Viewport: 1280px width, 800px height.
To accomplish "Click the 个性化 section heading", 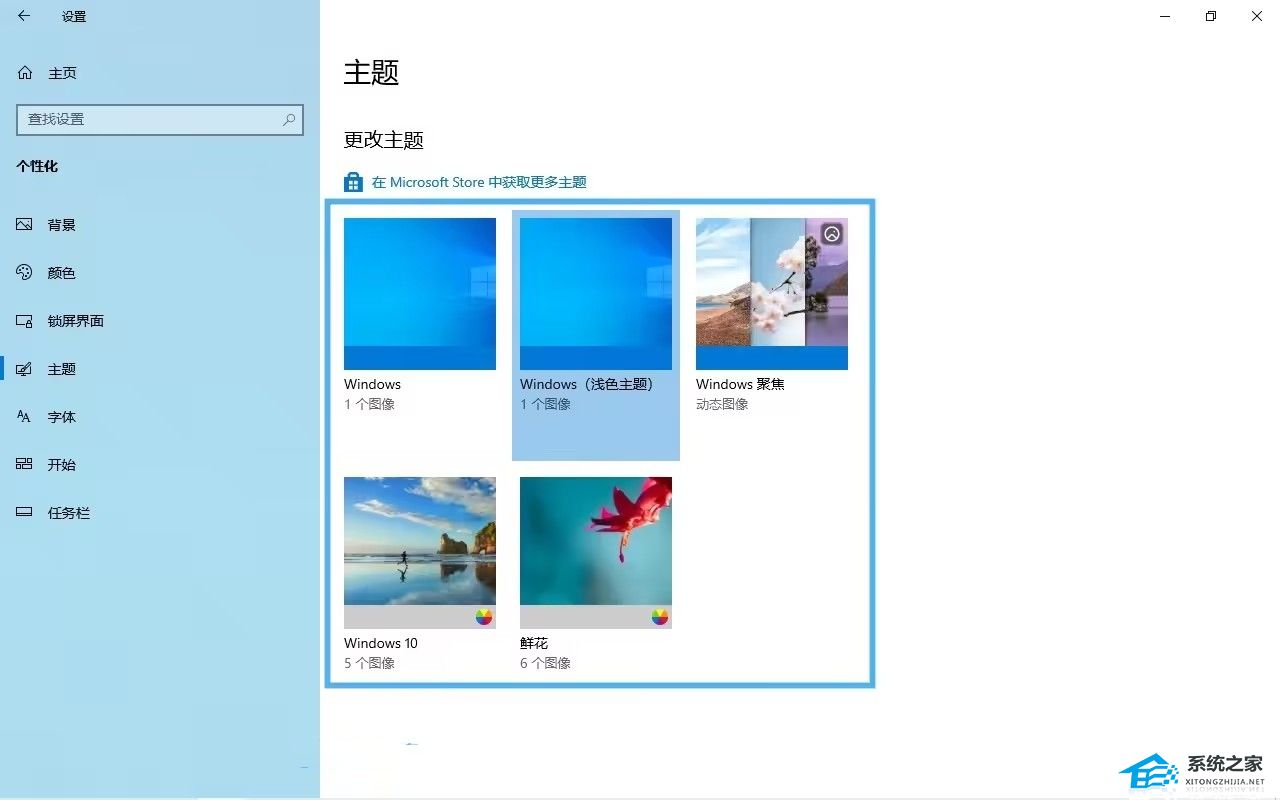I will [x=37, y=166].
